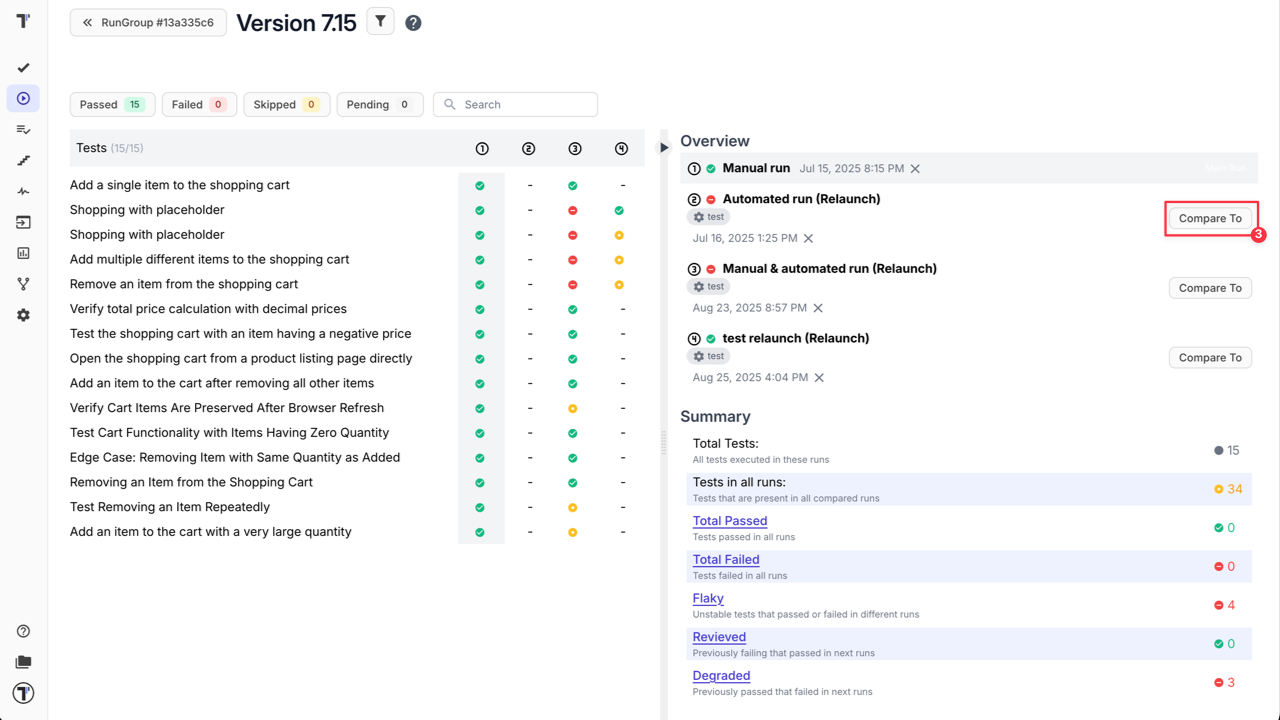The height and width of the screenshot is (720, 1280).
Task: Open the help question-mark next to Version 7.15
Action: pyautogui.click(x=413, y=22)
